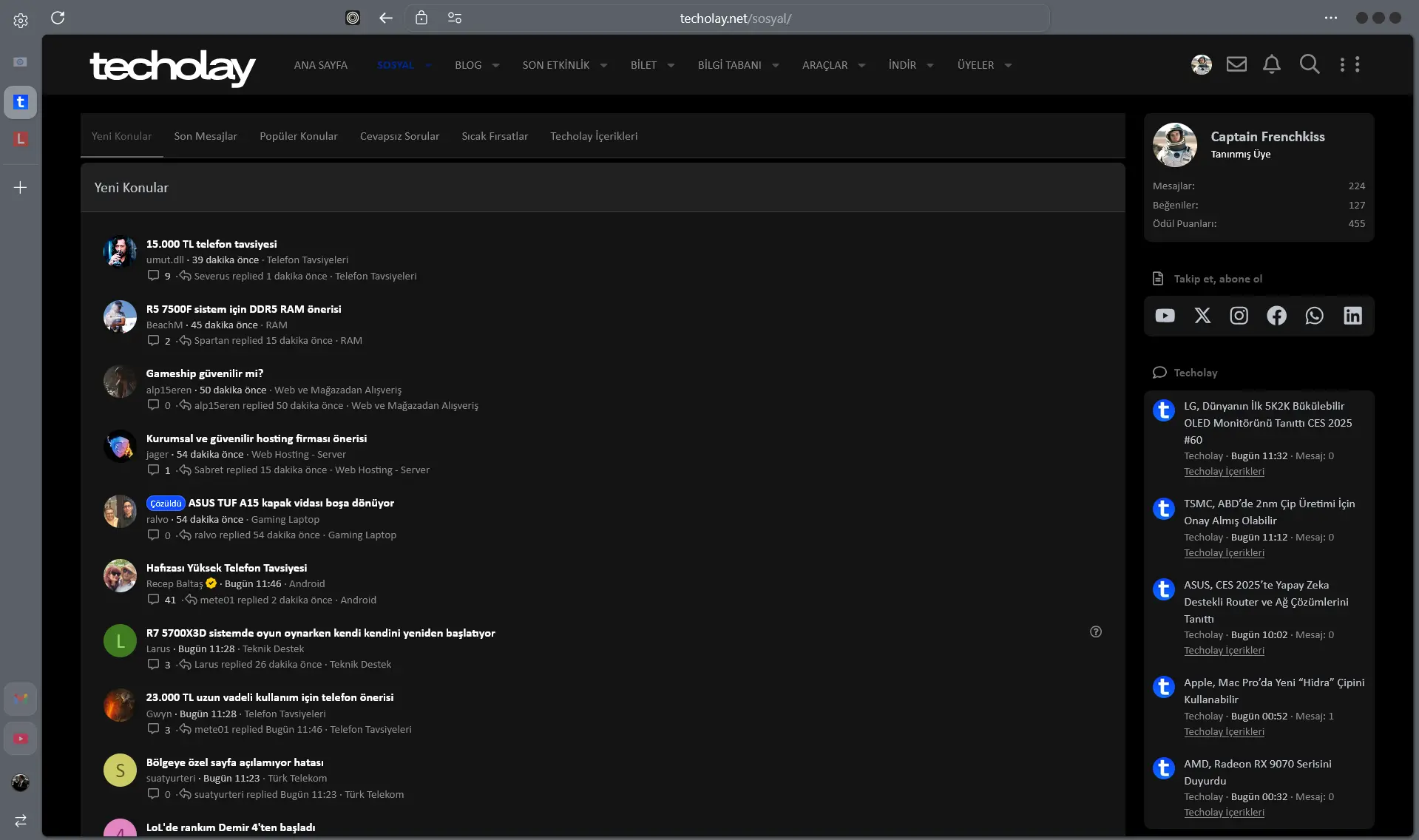Open thread 15.000 TL telefon tavsiyesi
This screenshot has width=1419, height=840.
(x=211, y=244)
